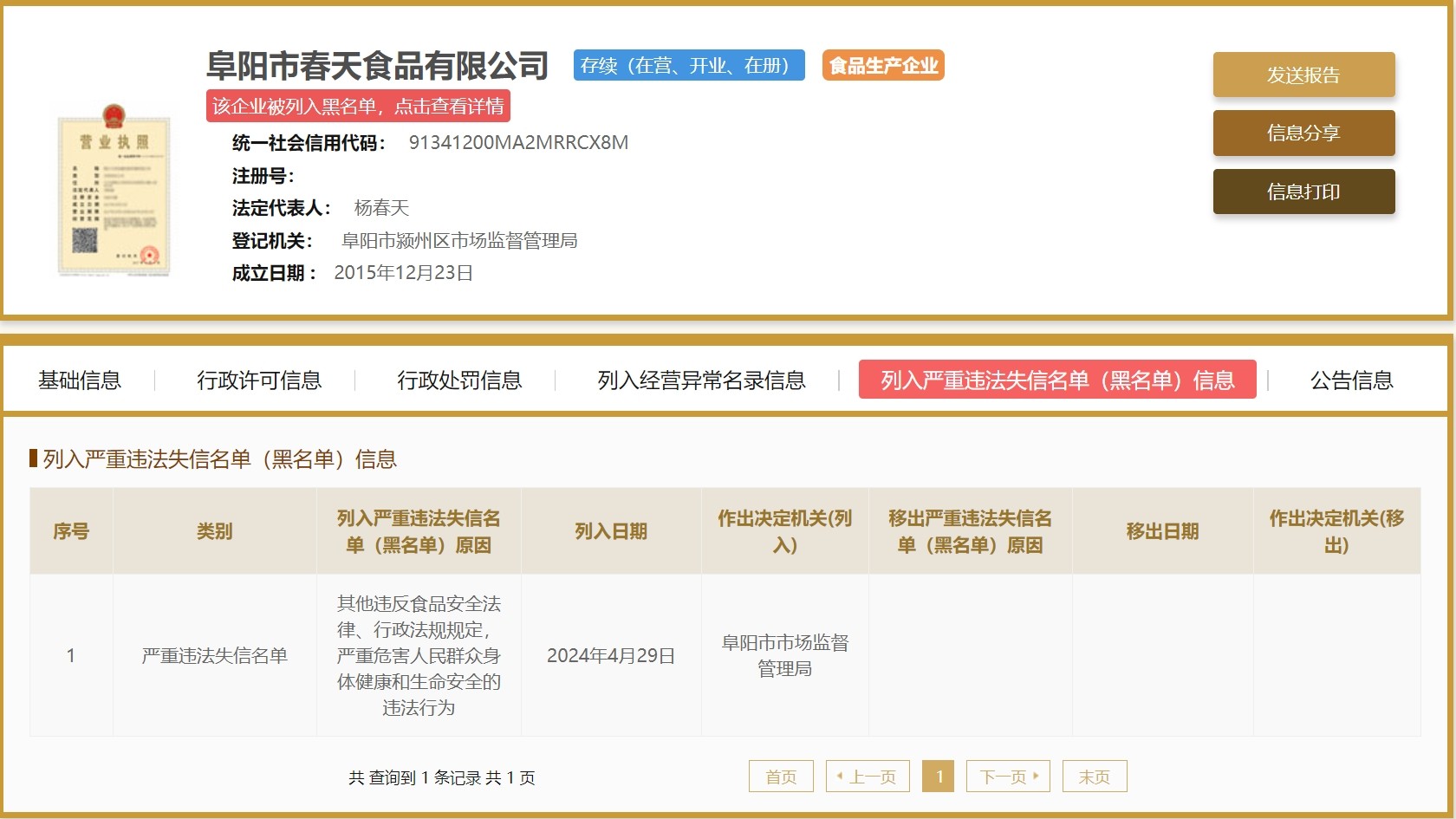Switch to the 公告信息 tab
This screenshot has width=1456, height=819.
pyautogui.click(x=1351, y=380)
